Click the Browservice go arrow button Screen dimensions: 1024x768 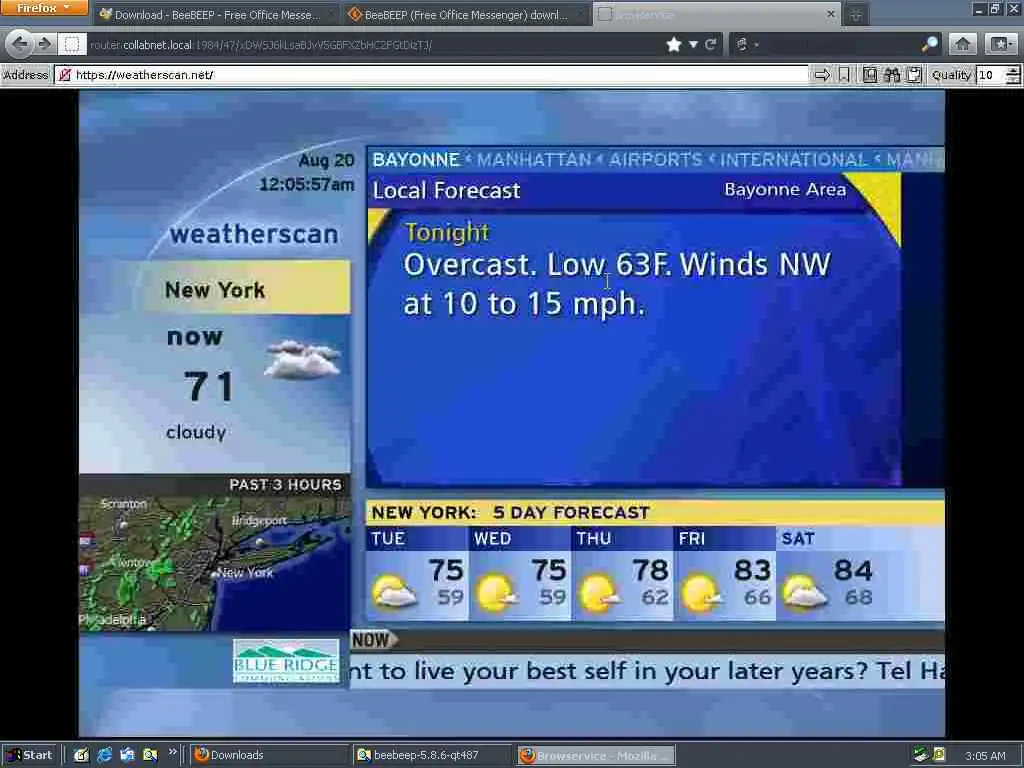(822, 75)
